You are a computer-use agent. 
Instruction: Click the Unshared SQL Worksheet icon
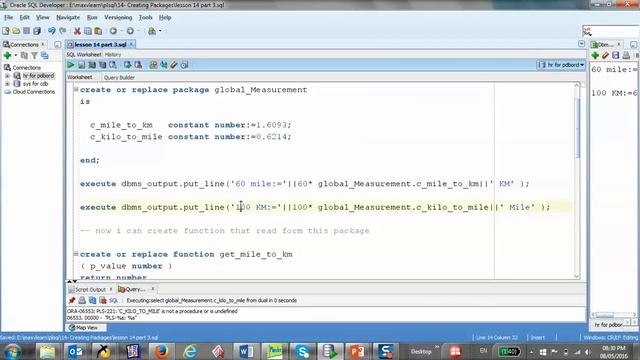tap(153, 65)
